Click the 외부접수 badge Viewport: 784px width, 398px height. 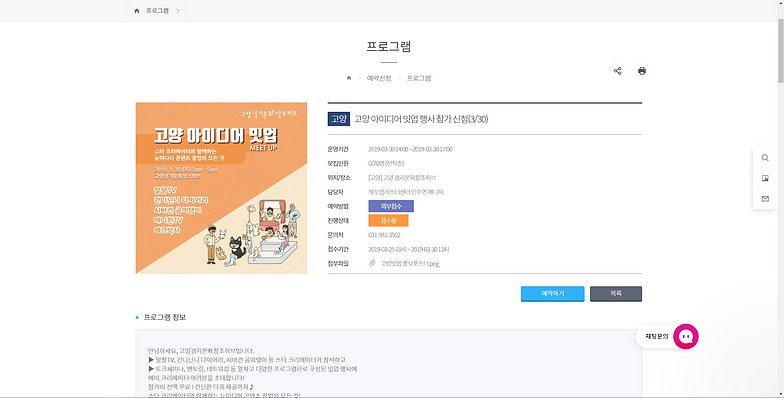coord(391,206)
